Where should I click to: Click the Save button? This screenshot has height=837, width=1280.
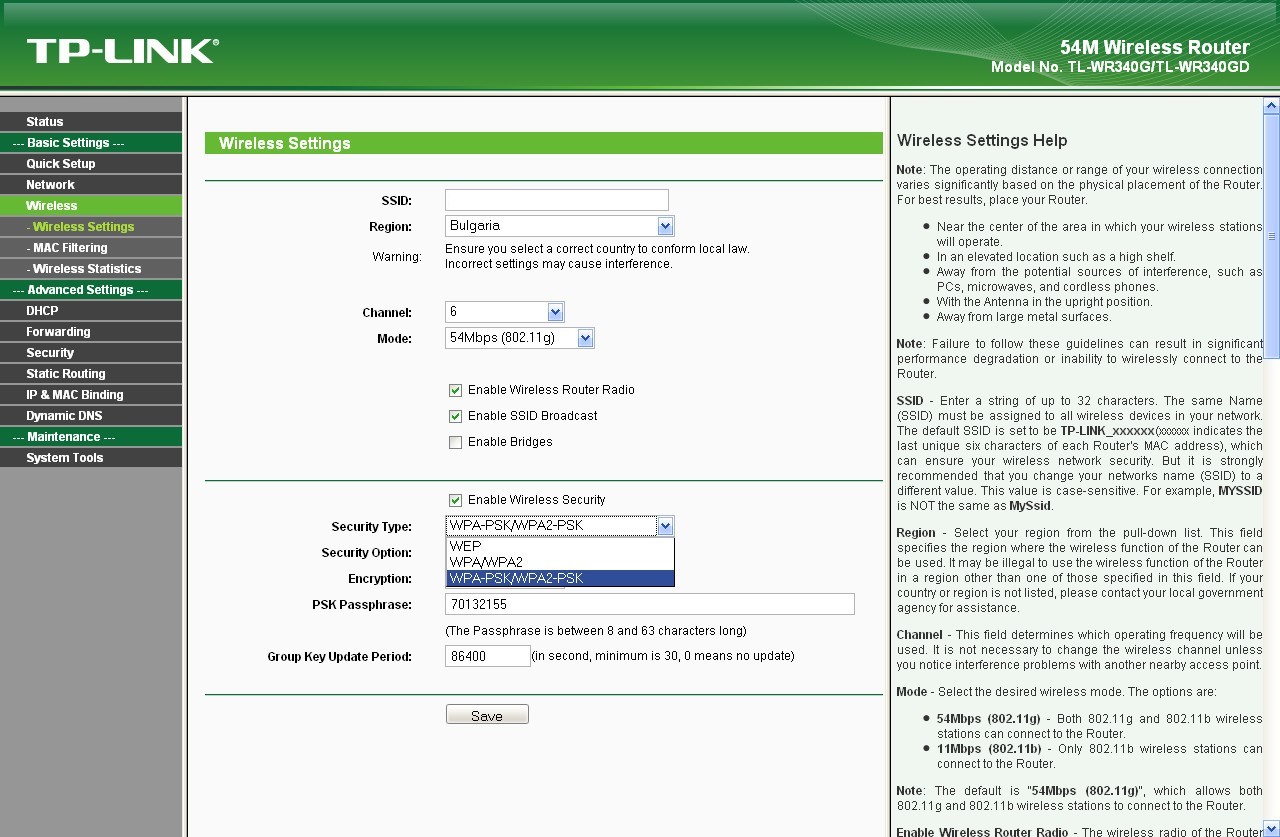pyautogui.click(x=487, y=715)
